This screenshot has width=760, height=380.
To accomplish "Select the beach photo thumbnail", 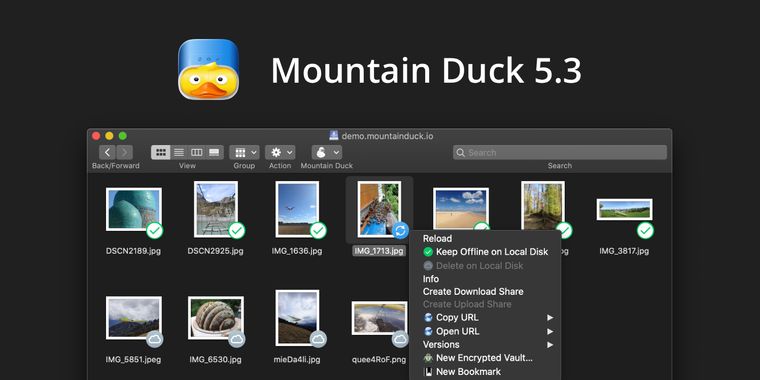I will [x=460, y=208].
